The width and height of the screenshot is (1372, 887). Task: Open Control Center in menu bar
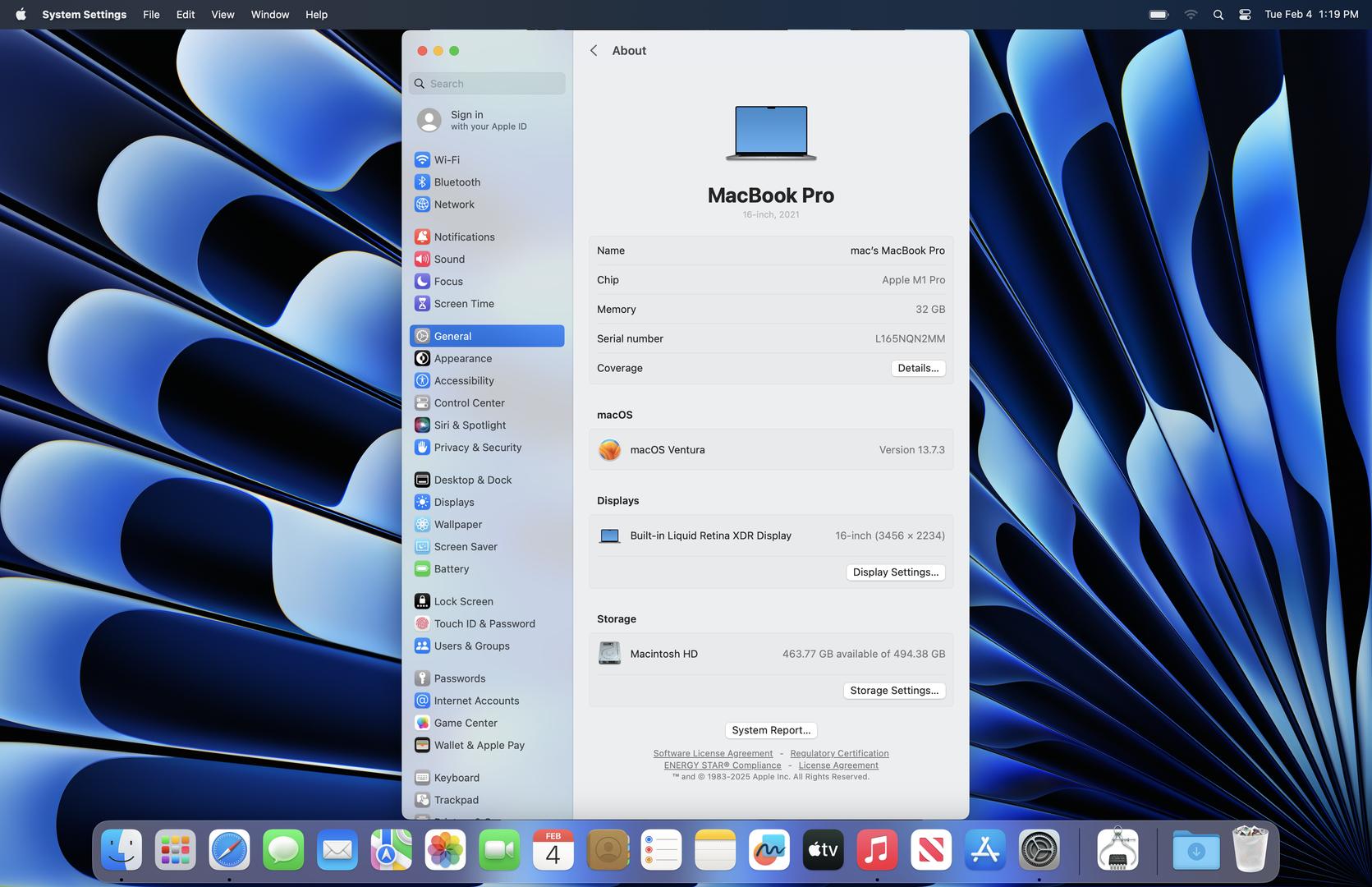[1245, 14]
